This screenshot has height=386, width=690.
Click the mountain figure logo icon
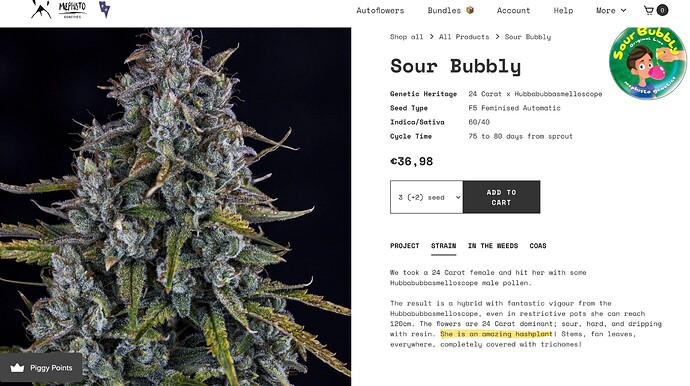41,9
